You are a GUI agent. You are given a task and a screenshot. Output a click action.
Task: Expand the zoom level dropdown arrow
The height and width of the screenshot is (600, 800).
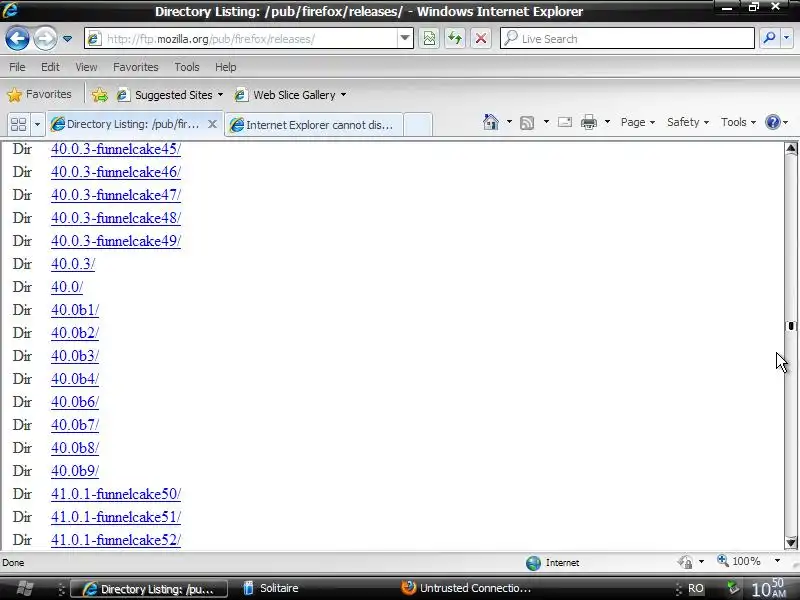777,561
